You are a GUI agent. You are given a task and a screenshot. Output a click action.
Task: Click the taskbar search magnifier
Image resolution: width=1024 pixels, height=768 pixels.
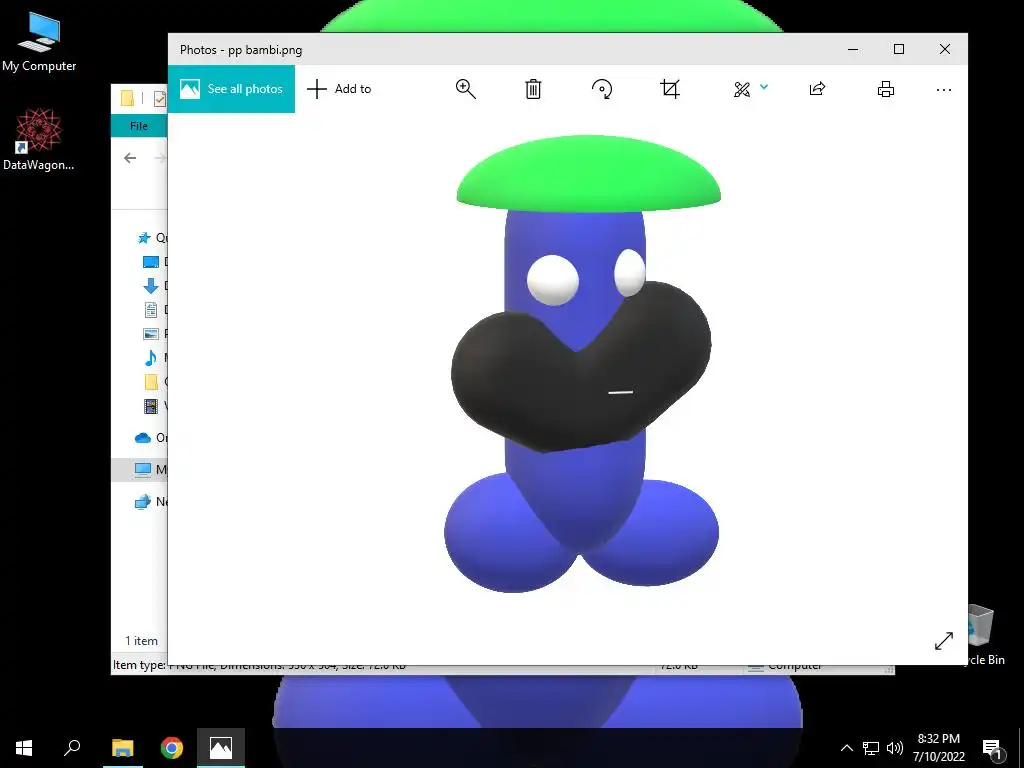[72, 748]
